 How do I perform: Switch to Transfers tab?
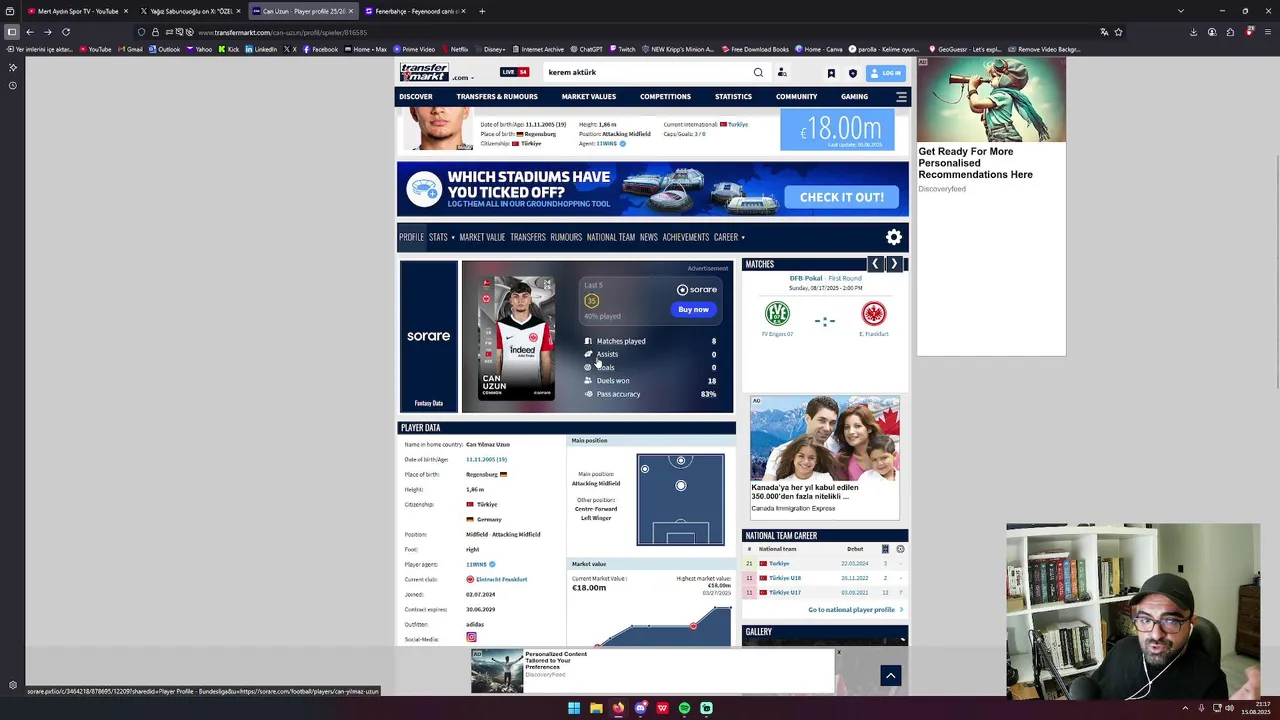pyautogui.click(x=528, y=238)
